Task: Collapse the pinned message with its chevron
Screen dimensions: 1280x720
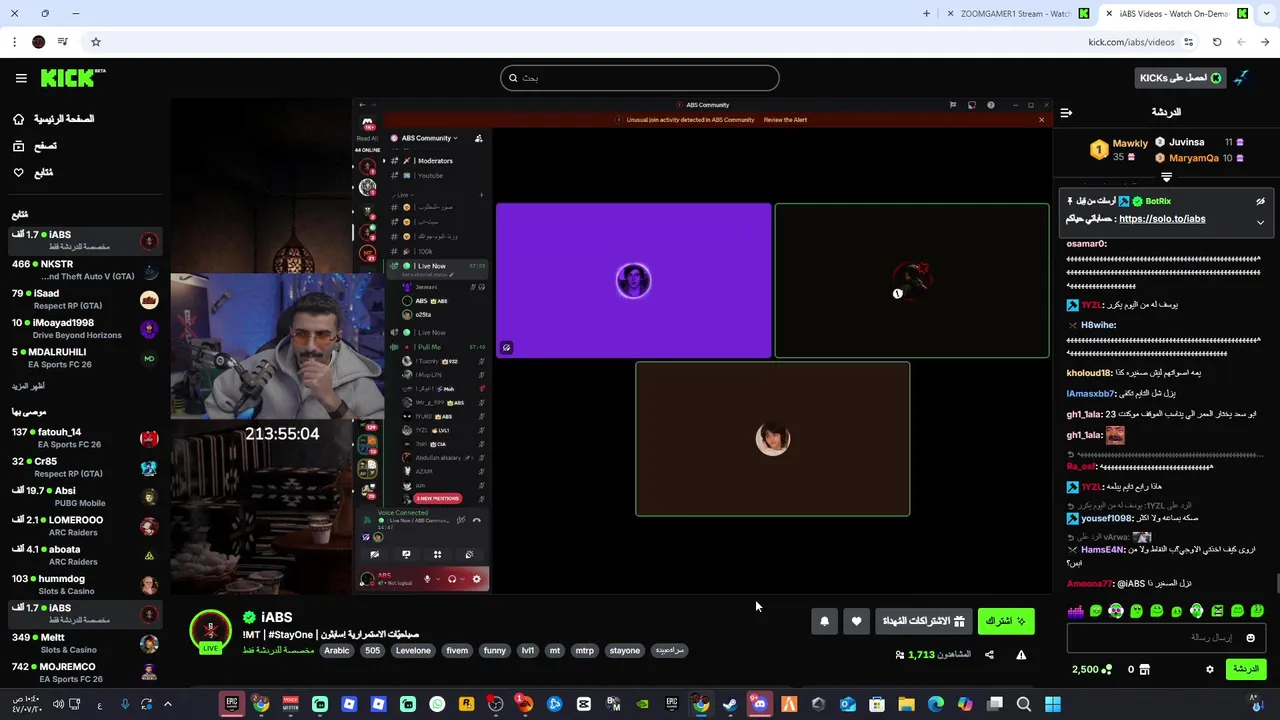Action: [1260, 222]
